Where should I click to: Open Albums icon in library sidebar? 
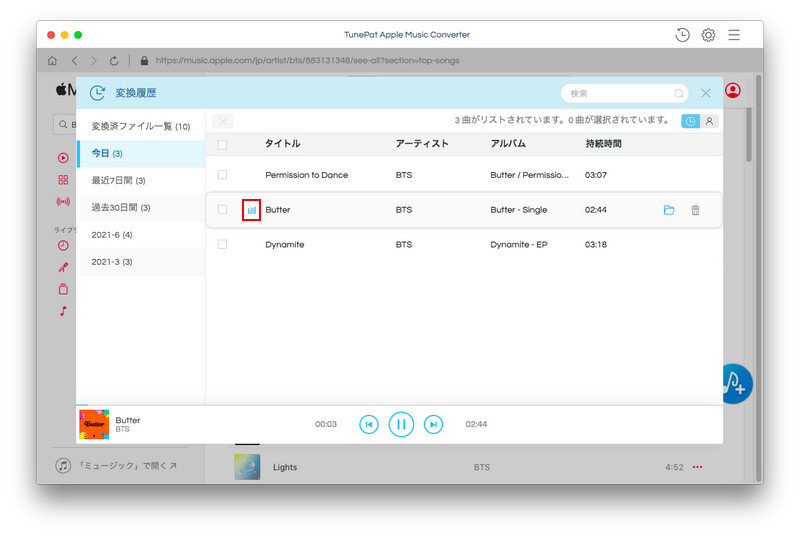[63, 289]
